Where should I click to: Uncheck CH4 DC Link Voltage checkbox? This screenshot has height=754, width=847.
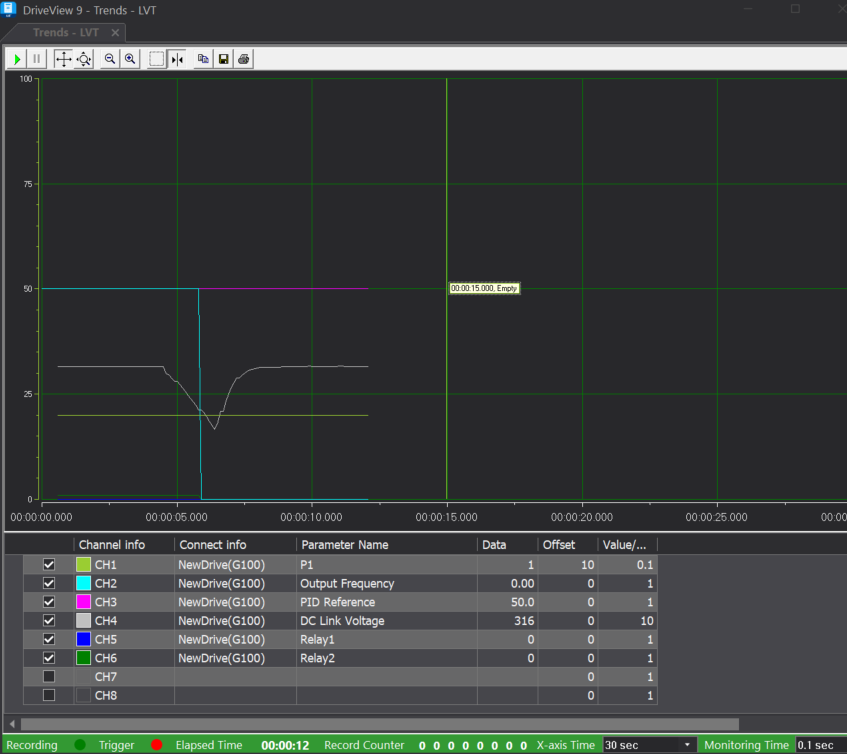tap(49, 621)
